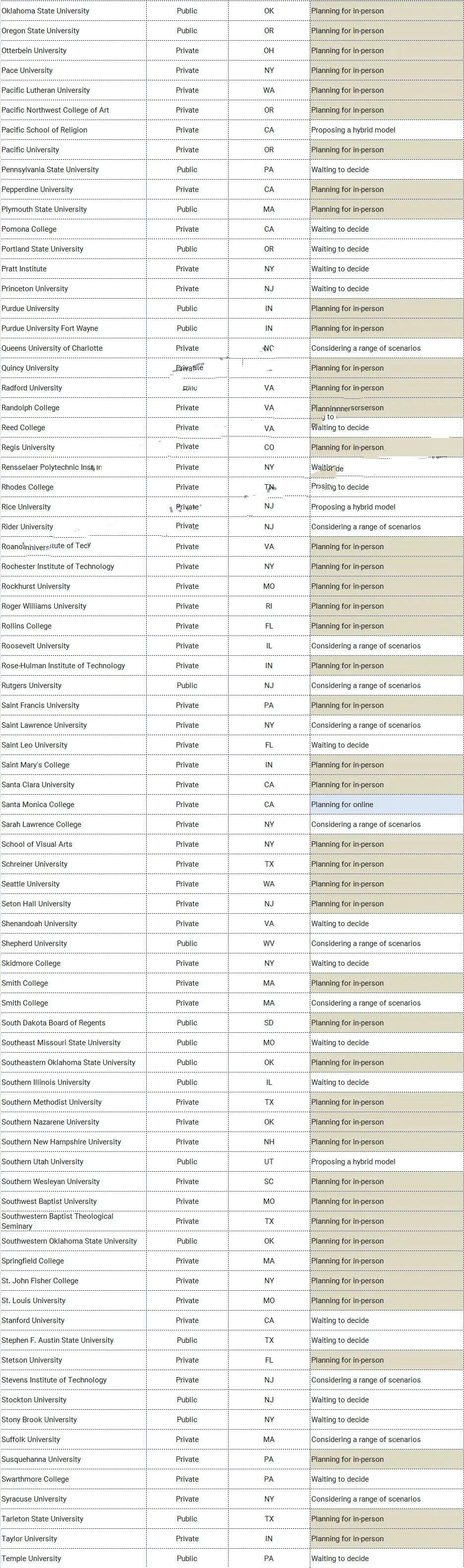Click Santa Monica College's 'Planning for online' cell

[x=343, y=804]
